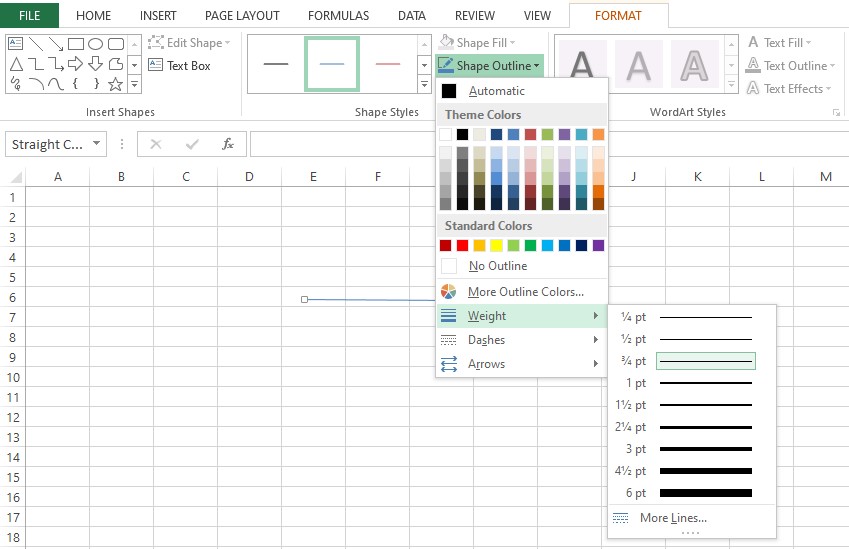This screenshot has width=849, height=549.
Task: Pick the standard purple color swatch
Action: [x=598, y=246]
